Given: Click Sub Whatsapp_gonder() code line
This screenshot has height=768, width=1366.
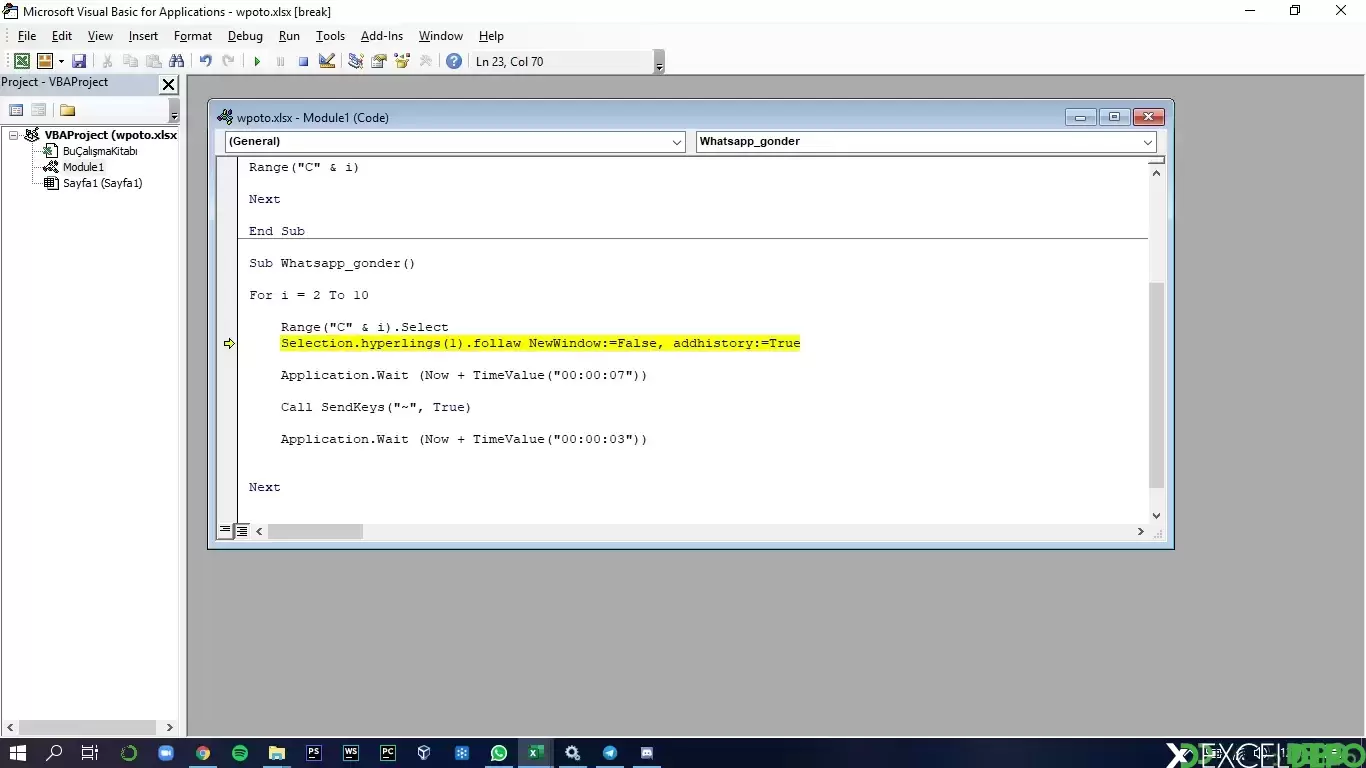Looking at the screenshot, I should 332,263.
